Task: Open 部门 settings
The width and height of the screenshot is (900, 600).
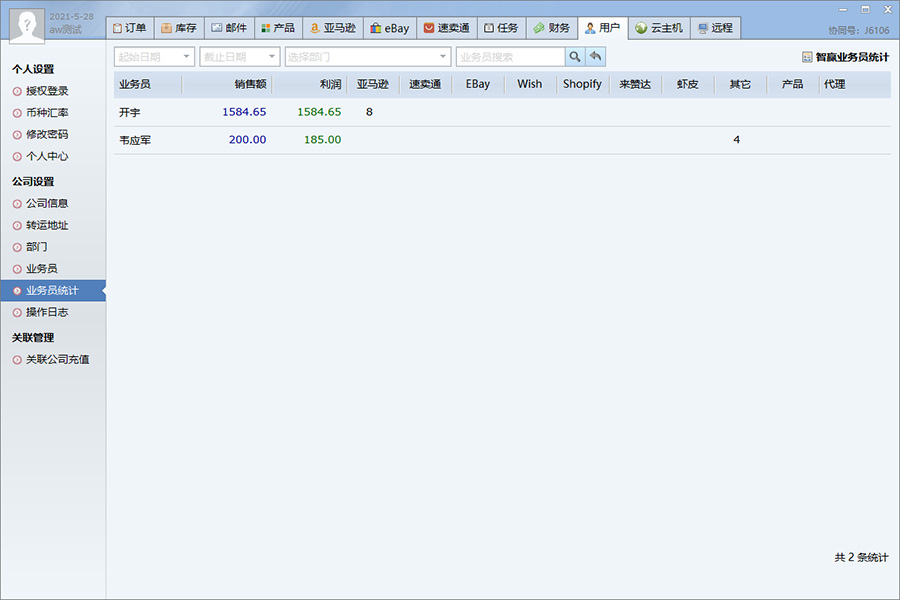Action: (x=37, y=247)
